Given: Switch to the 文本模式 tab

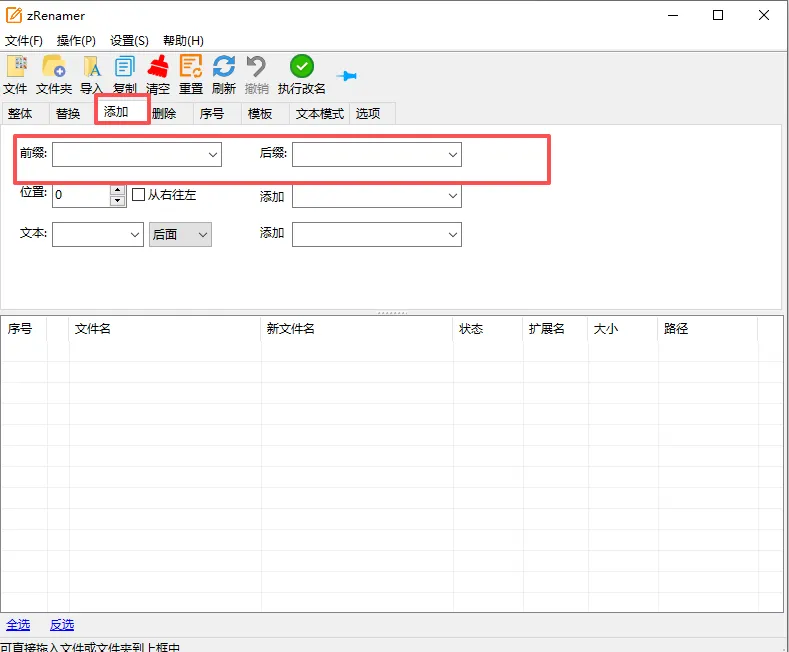Looking at the screenshot, I should 319,114.
